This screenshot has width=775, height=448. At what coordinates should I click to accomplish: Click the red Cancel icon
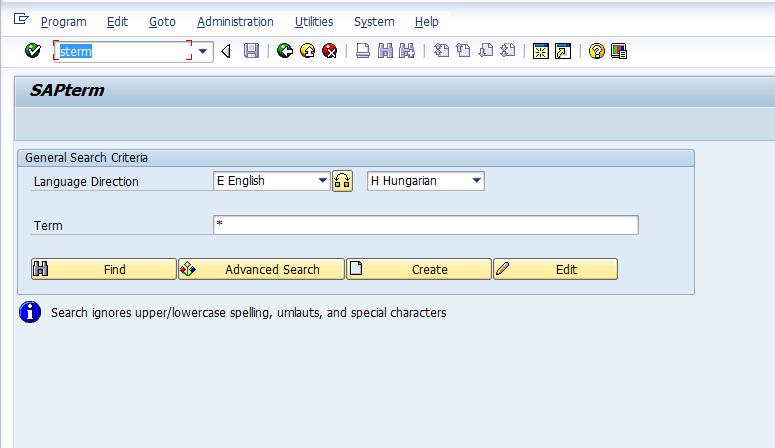point(330,51)
